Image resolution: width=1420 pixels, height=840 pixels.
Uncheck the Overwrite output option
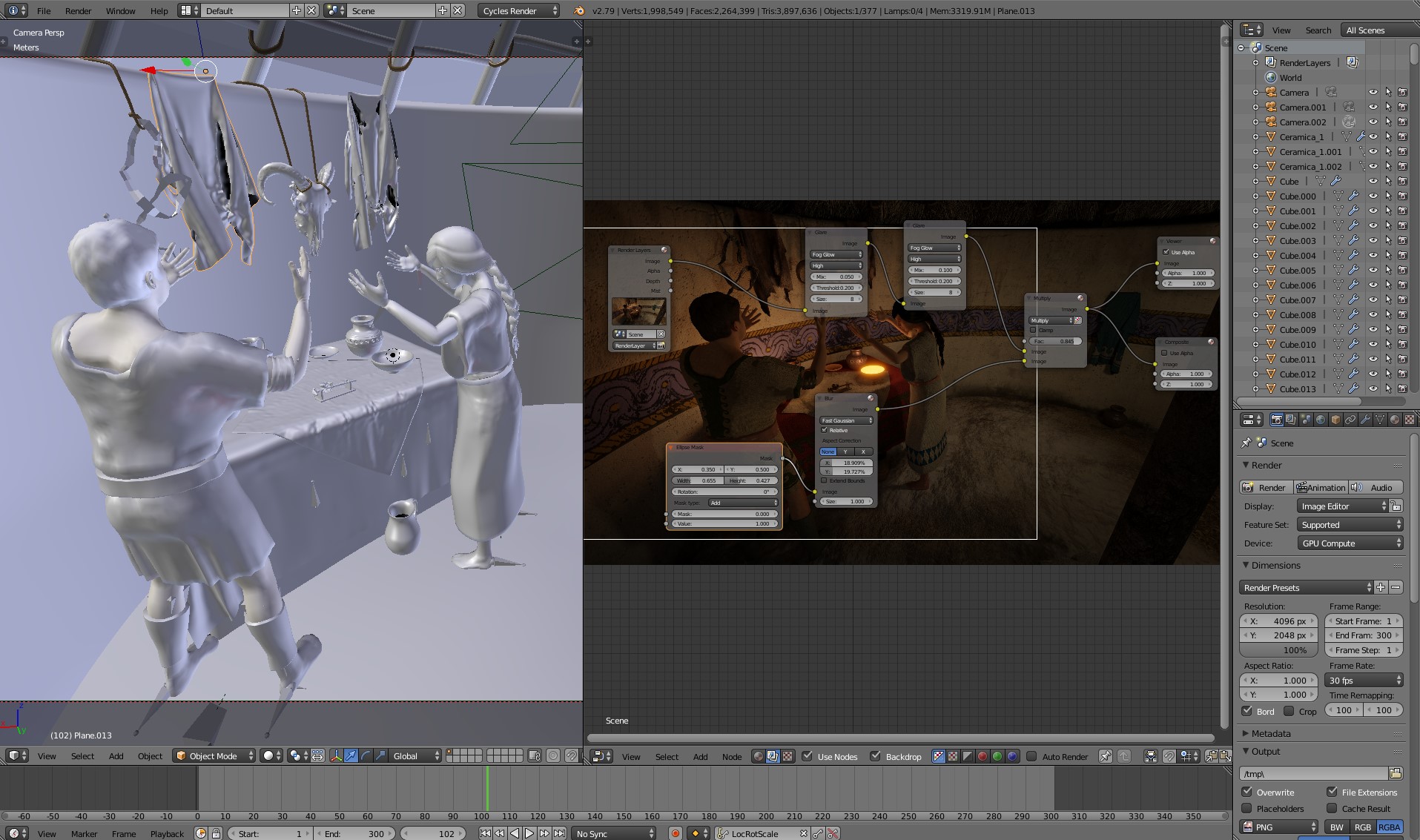click(1246, 792)
